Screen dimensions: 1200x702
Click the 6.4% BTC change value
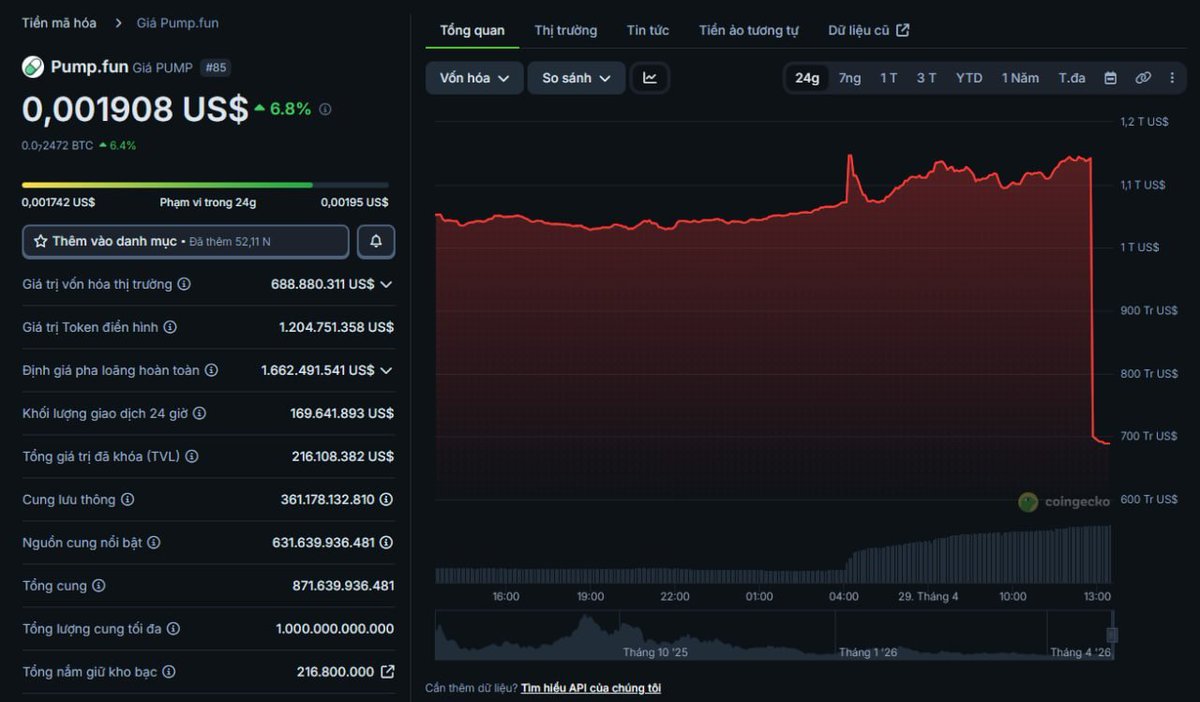pos(122,145)
